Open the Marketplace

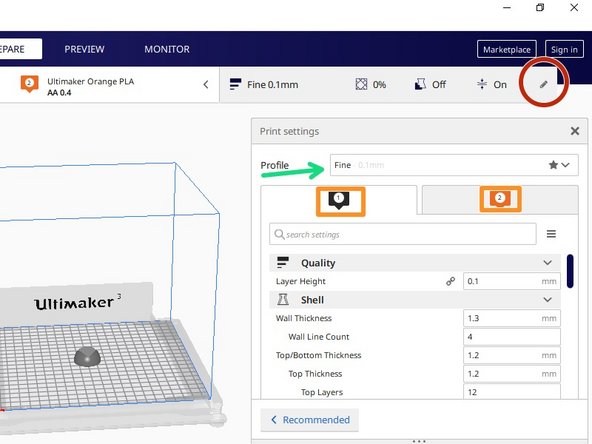[x=507, y=49]
